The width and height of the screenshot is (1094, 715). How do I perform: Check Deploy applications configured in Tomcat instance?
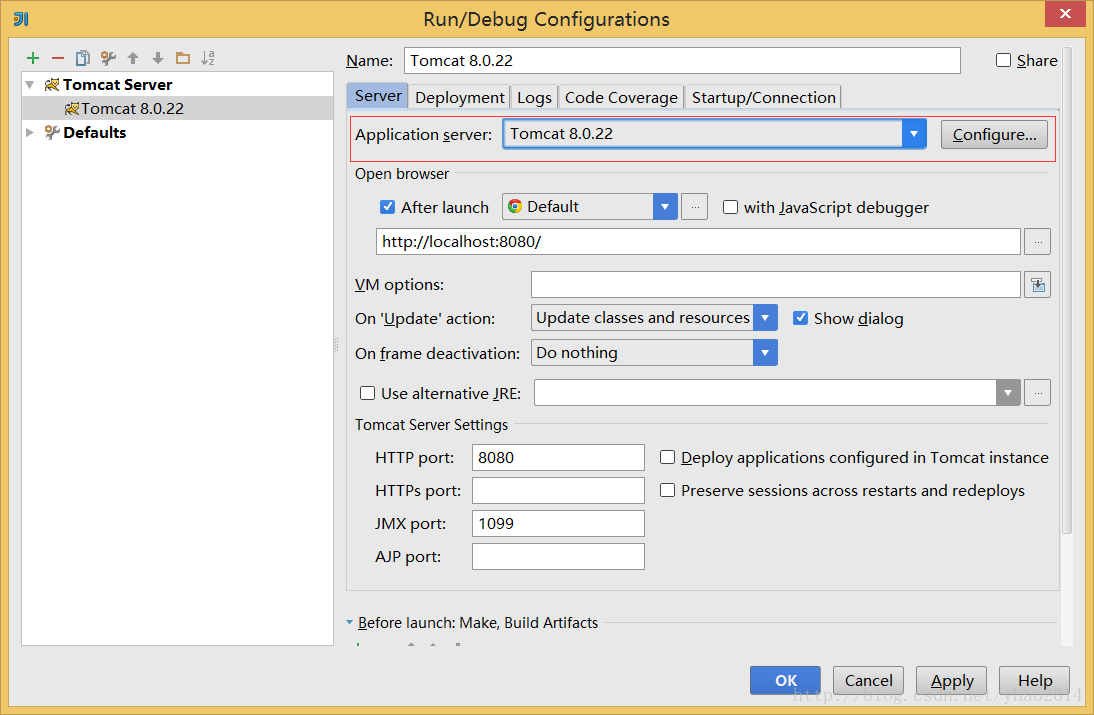pos(667,457)
